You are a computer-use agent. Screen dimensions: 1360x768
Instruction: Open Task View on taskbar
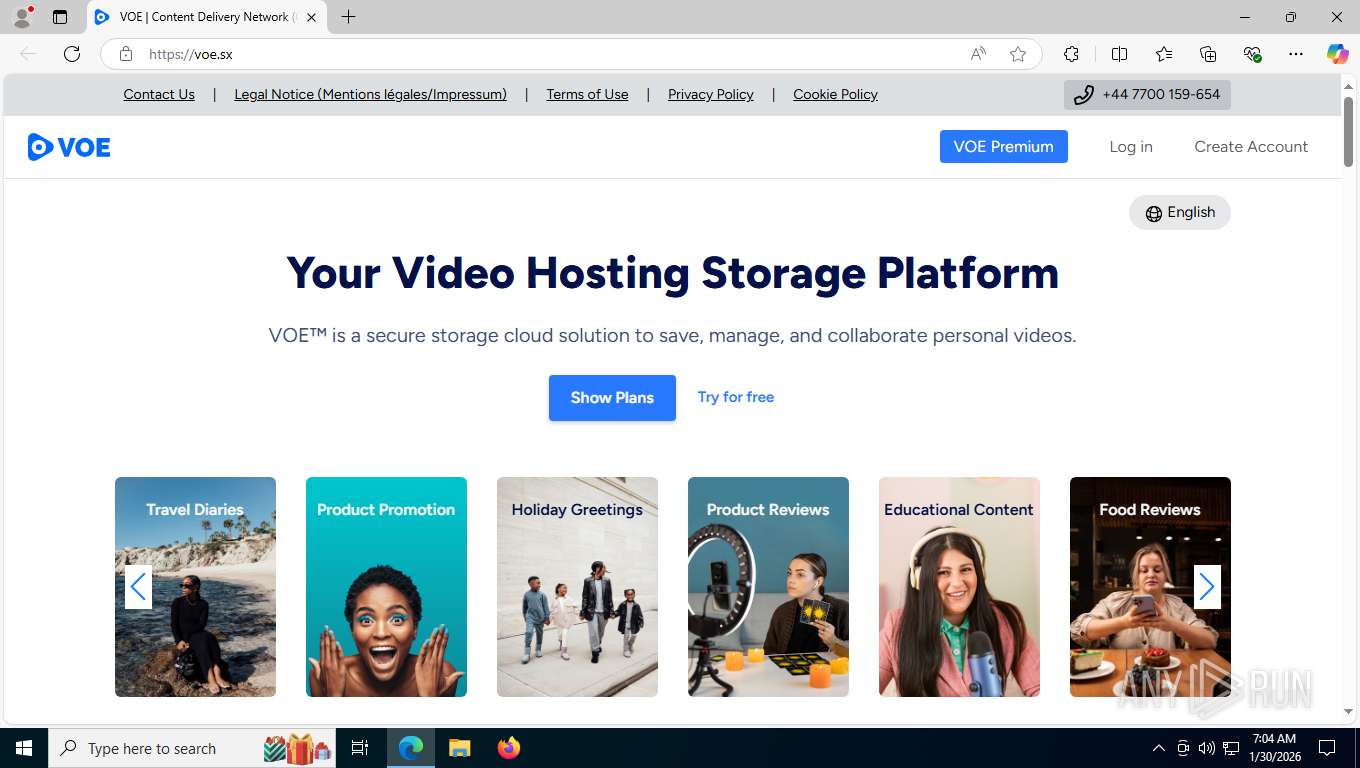pyautogui.click(x=360, y=748)
